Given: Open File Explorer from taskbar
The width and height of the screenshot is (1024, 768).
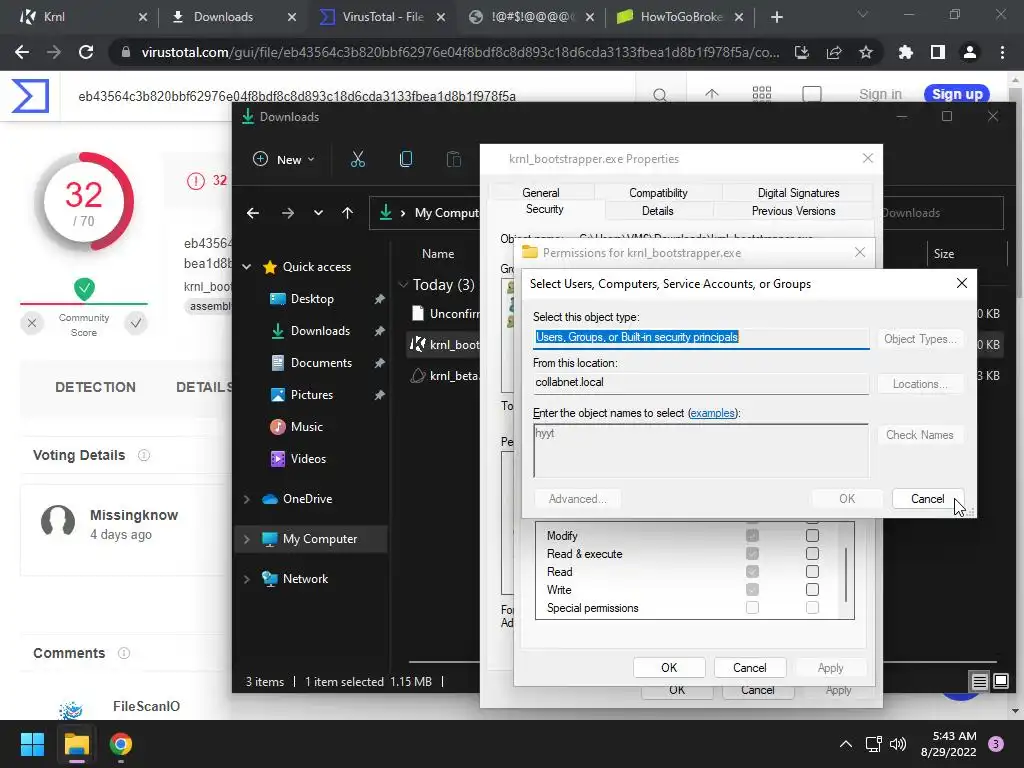Looking at the screenshot, I should click(76, 744).
